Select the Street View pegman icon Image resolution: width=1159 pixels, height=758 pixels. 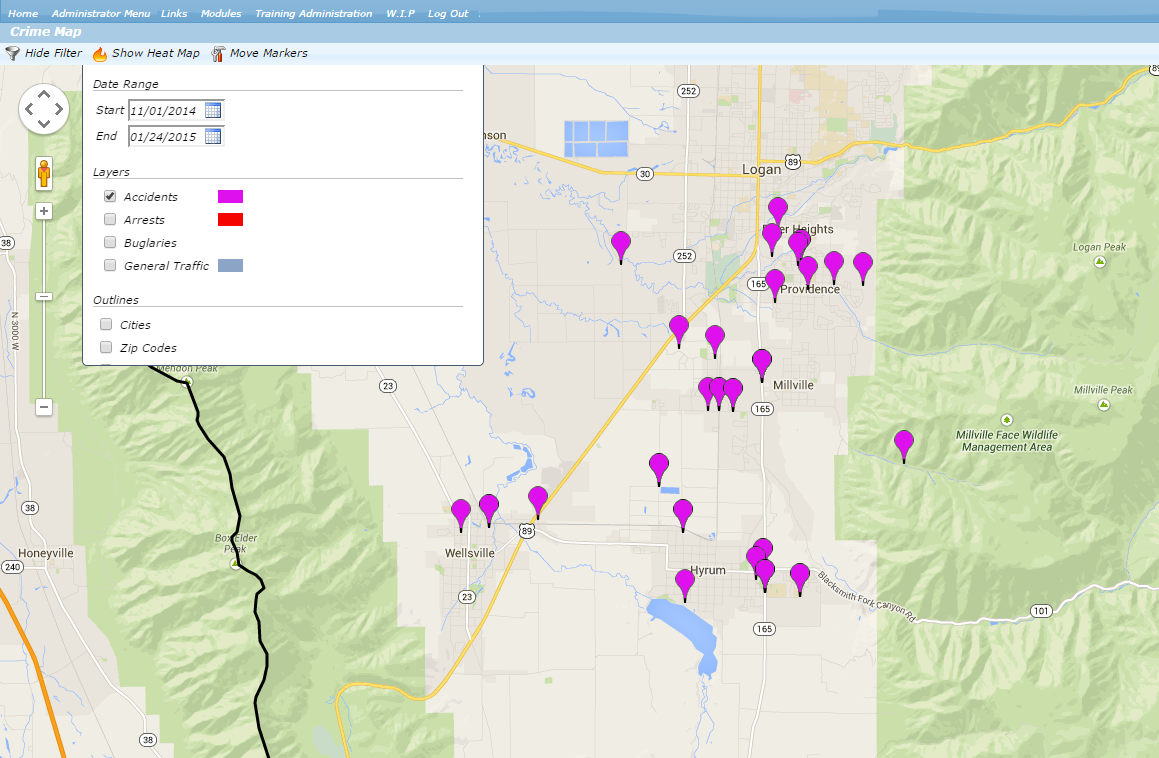click(44, 174)
